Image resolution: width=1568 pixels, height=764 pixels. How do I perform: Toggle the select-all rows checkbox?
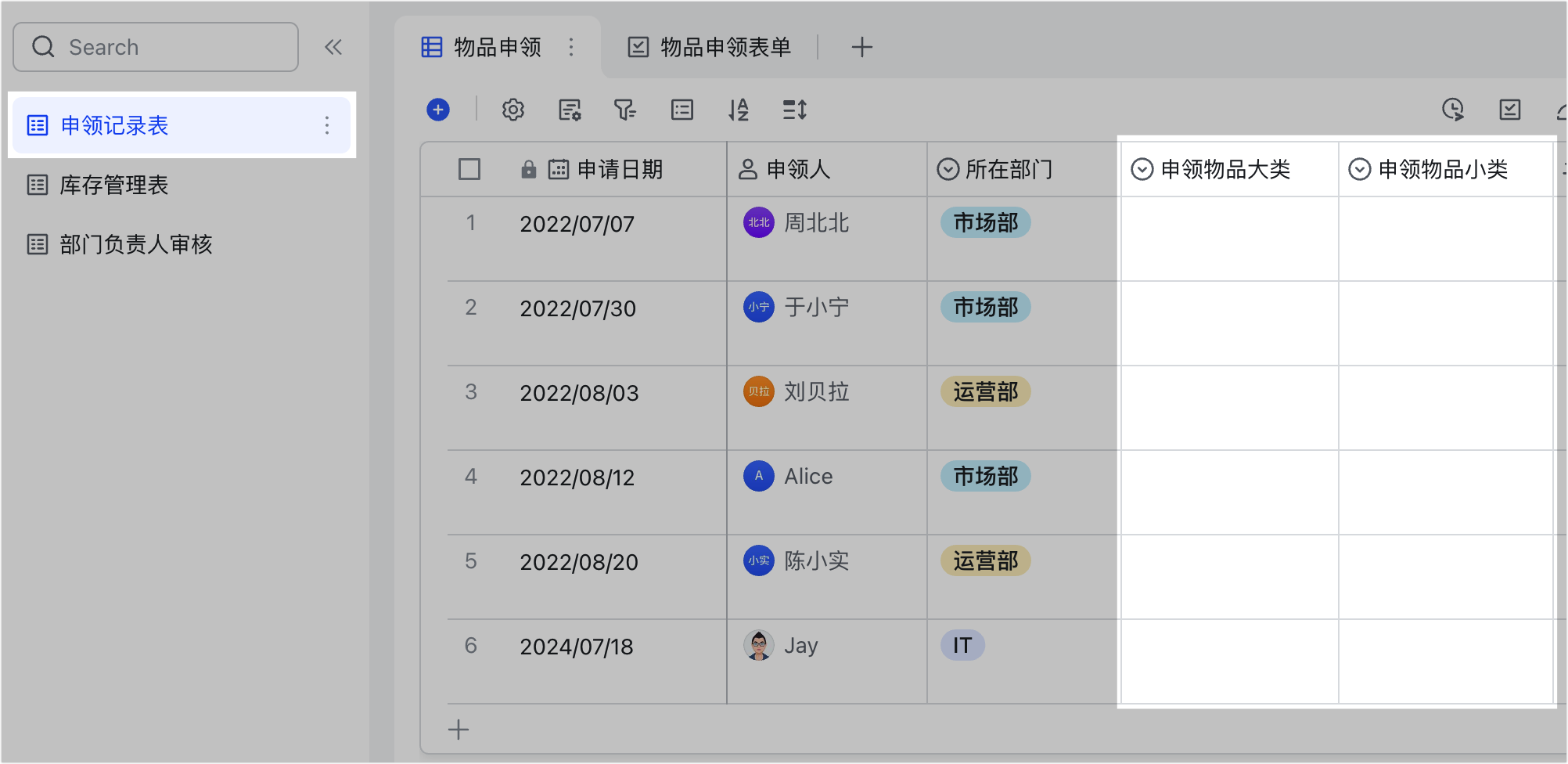[x=469, y=169]
